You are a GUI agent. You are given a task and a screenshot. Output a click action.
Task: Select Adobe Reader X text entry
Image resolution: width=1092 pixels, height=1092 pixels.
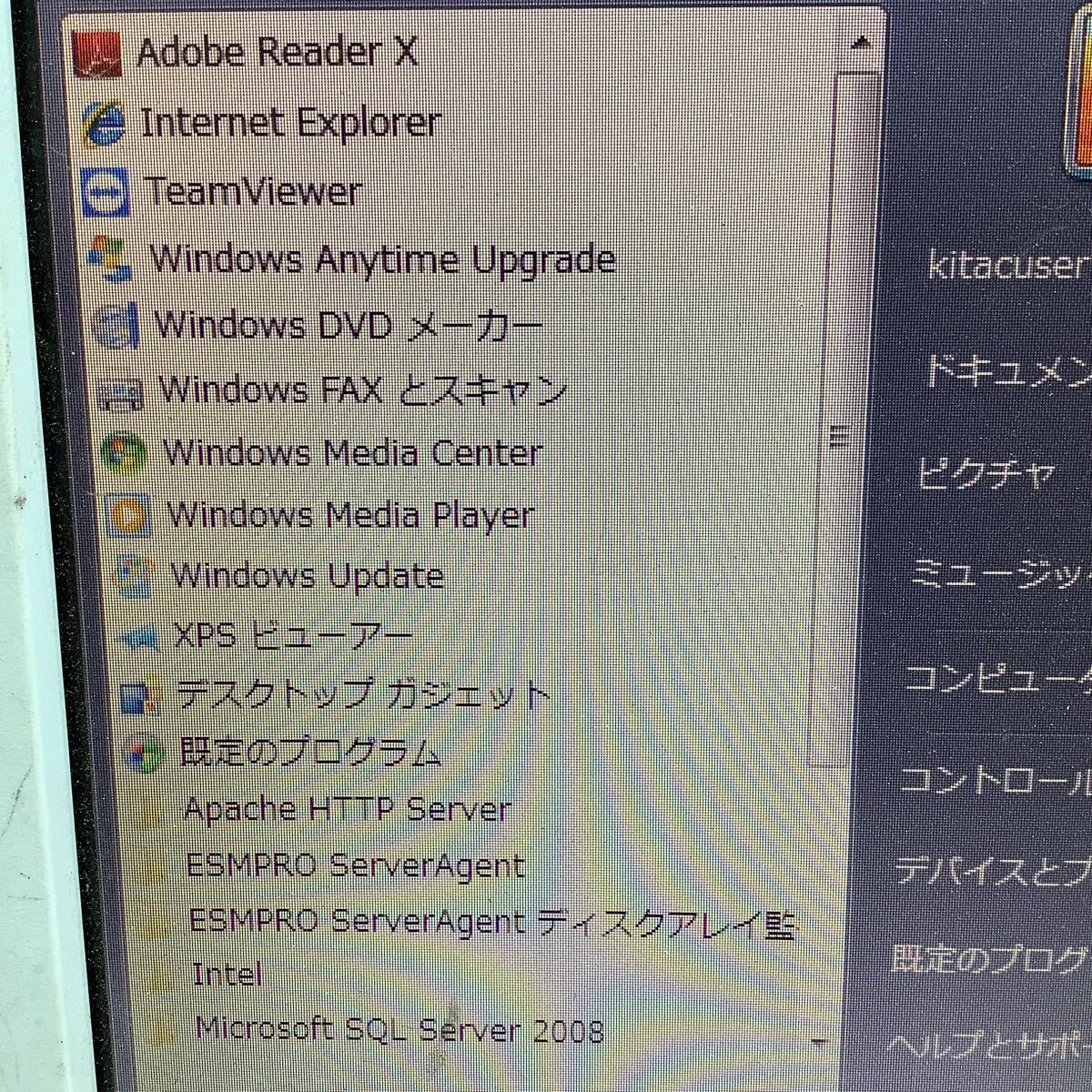click(x=278, y=52)
